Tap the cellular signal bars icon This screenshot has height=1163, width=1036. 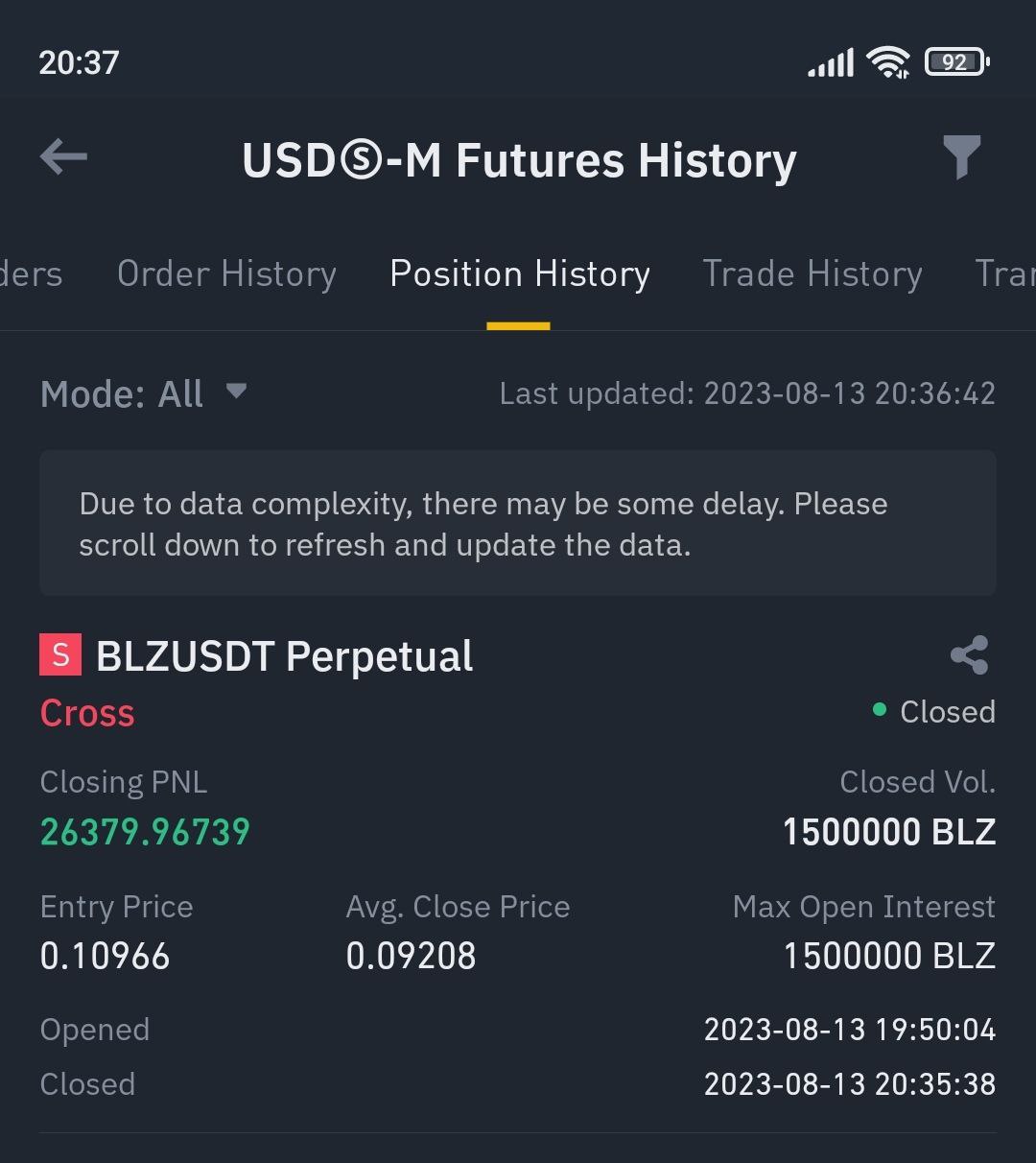pos(831,63)
